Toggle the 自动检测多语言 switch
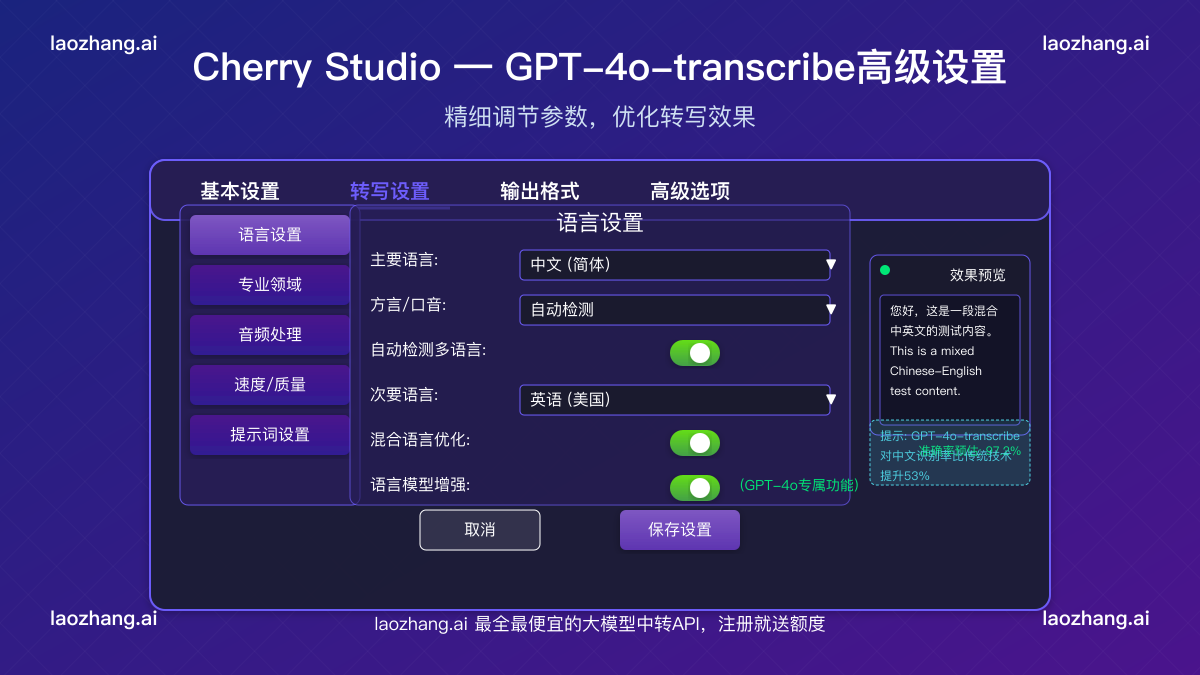1200x675 pixels. (x=695, y=353)
